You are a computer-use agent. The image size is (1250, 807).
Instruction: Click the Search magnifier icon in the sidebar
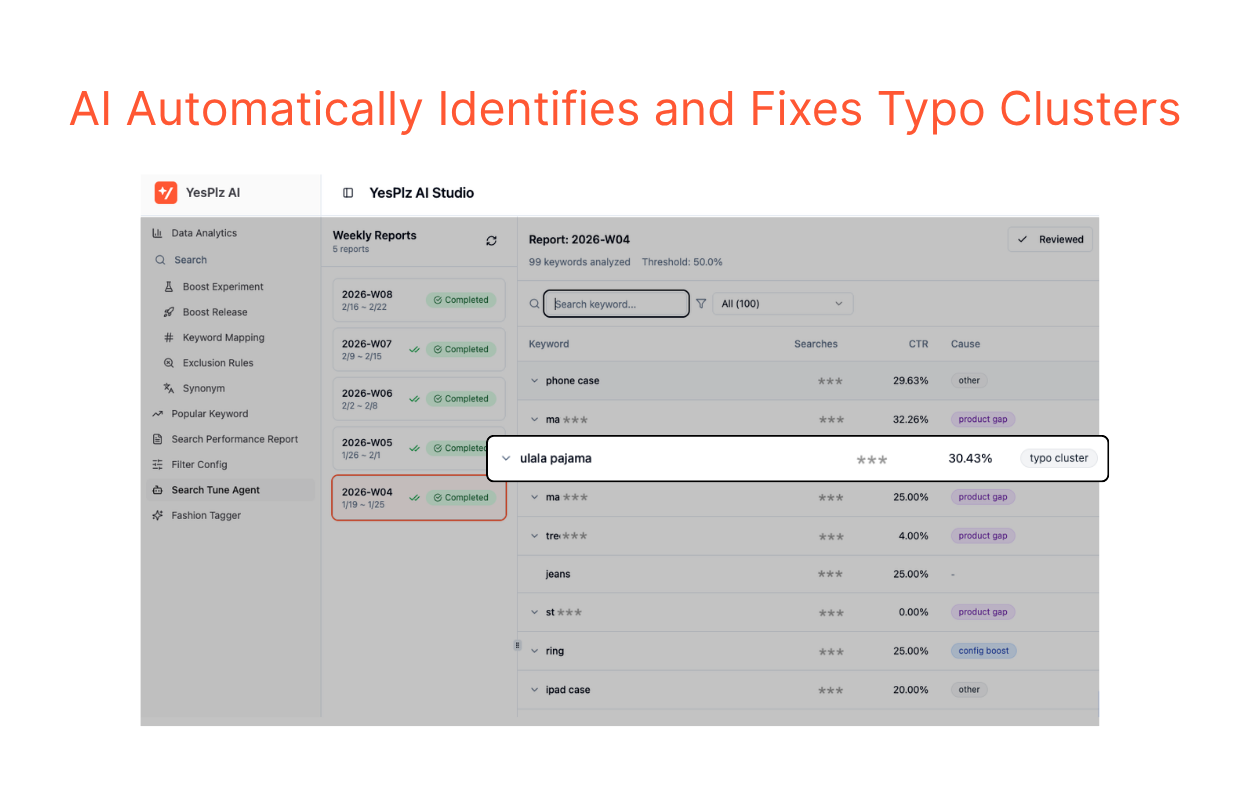click(160, 260)
